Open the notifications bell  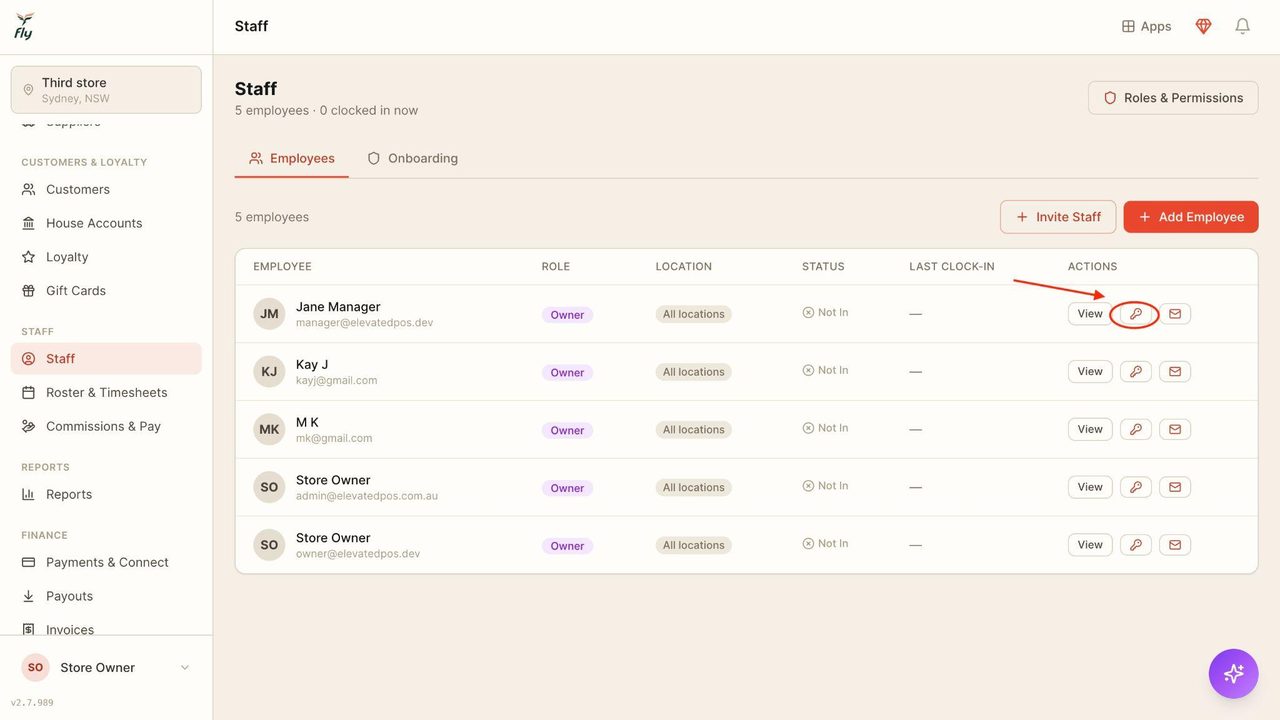(1242, 26)
